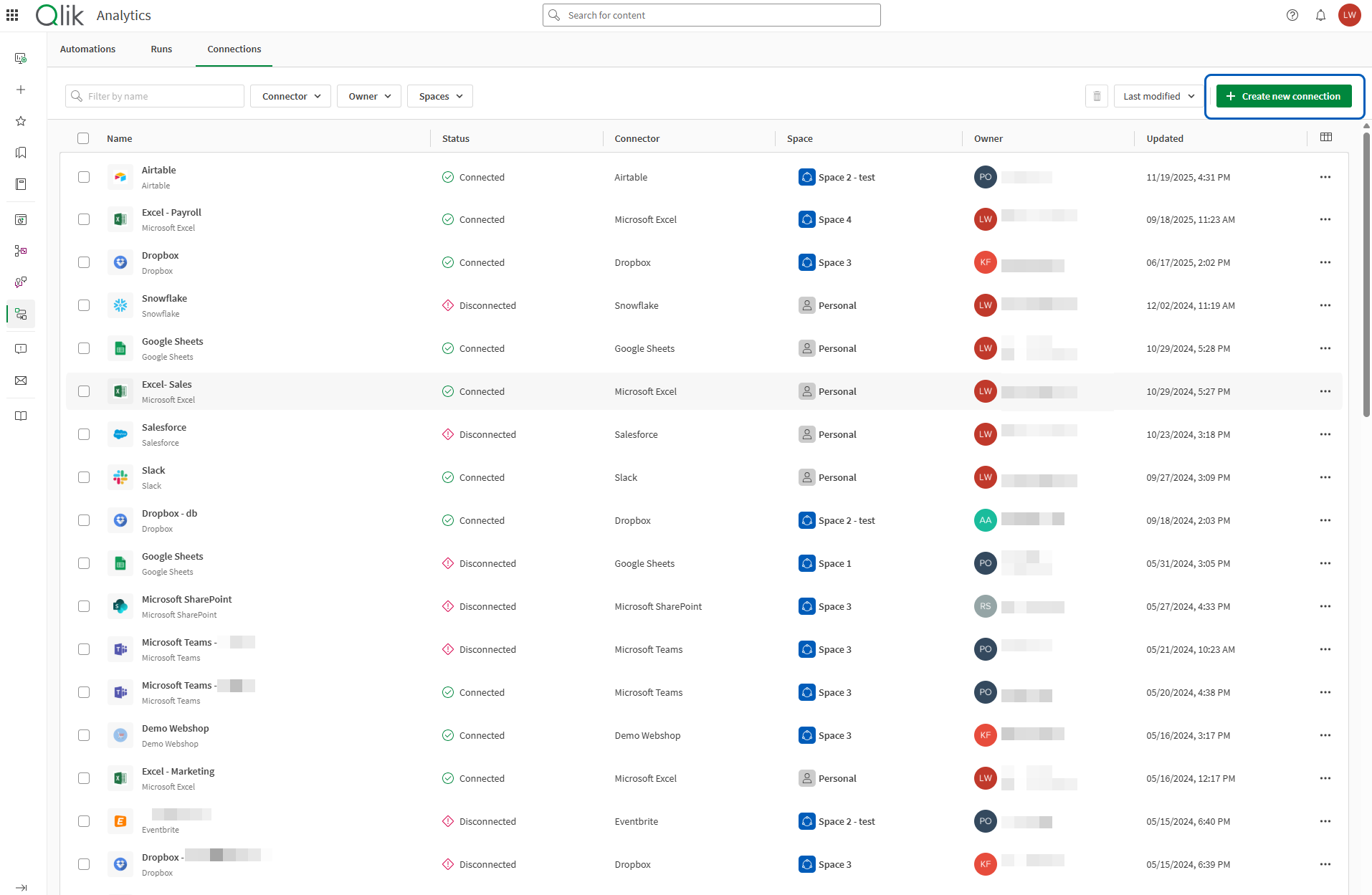Image resolution: width=1372 pixels, height=895 pixels.
Task: Click the Space 1 cell in Google Sheets row
Action: (x=825, y=563)
